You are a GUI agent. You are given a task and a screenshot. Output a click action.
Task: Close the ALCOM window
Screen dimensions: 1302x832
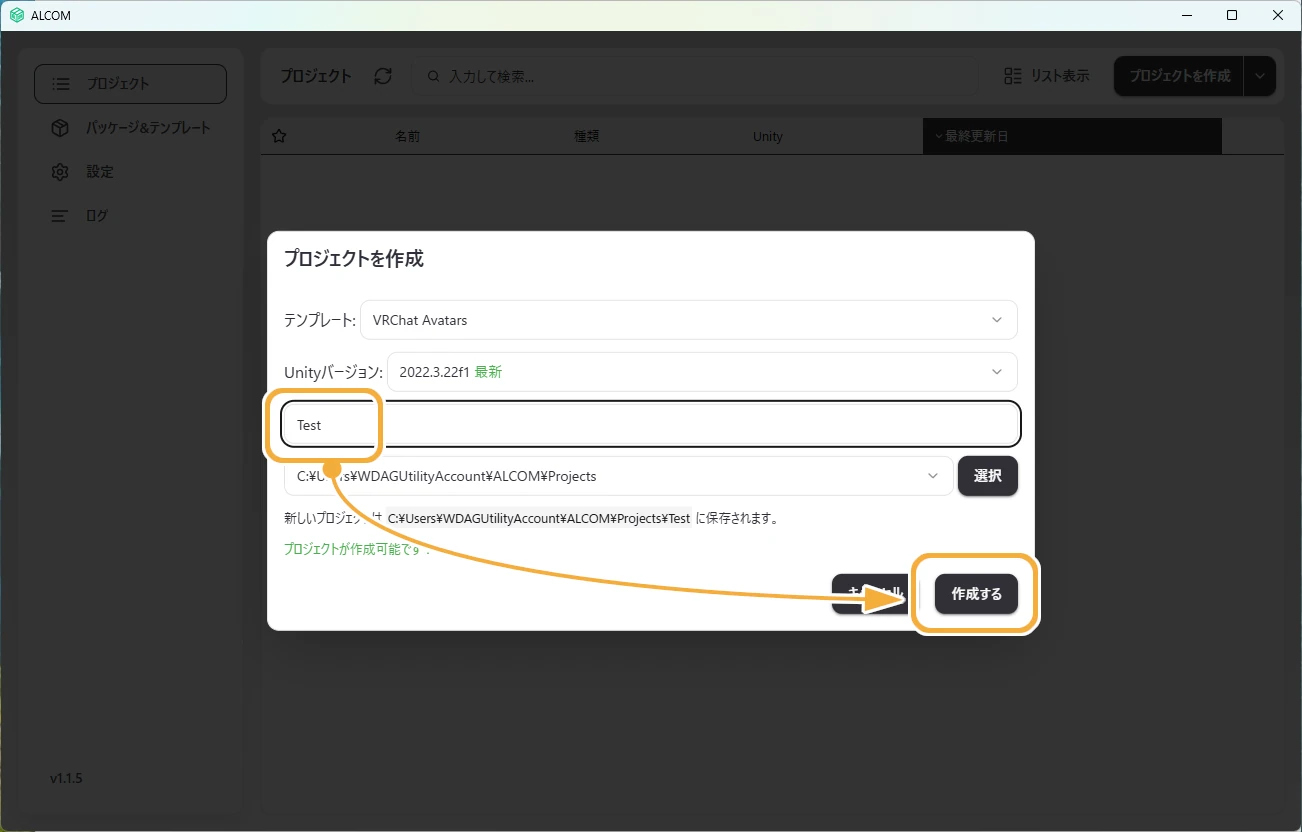pyautogui.click(x=1278, y=15)
